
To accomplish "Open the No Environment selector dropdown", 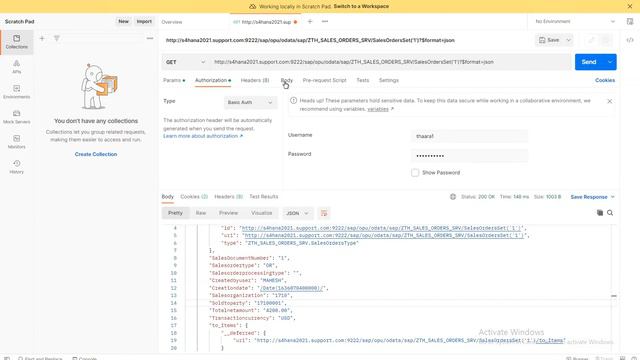I will 575,22.
